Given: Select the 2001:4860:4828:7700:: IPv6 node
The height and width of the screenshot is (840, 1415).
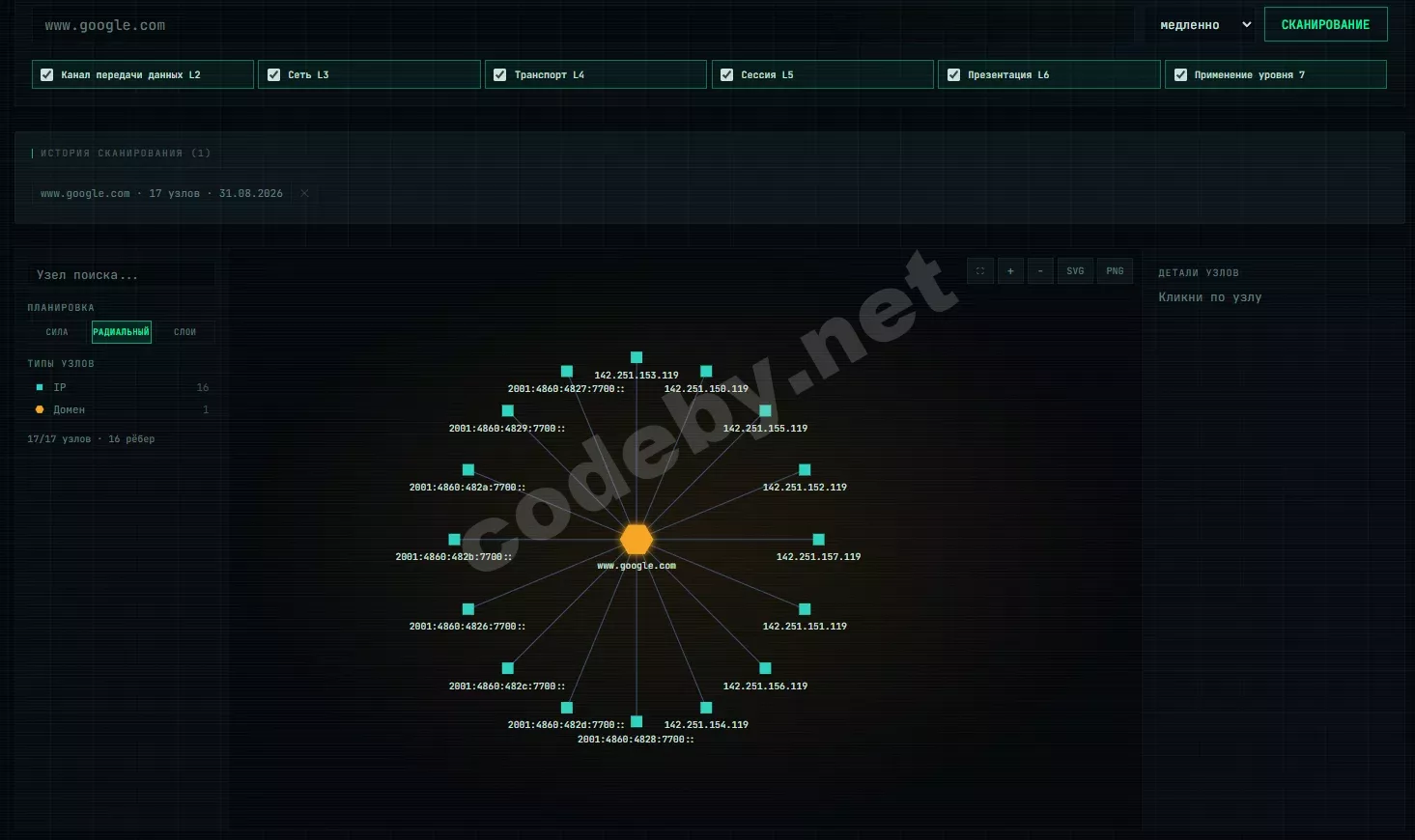Looking at the screenshot, I should [x=637, y=721].
